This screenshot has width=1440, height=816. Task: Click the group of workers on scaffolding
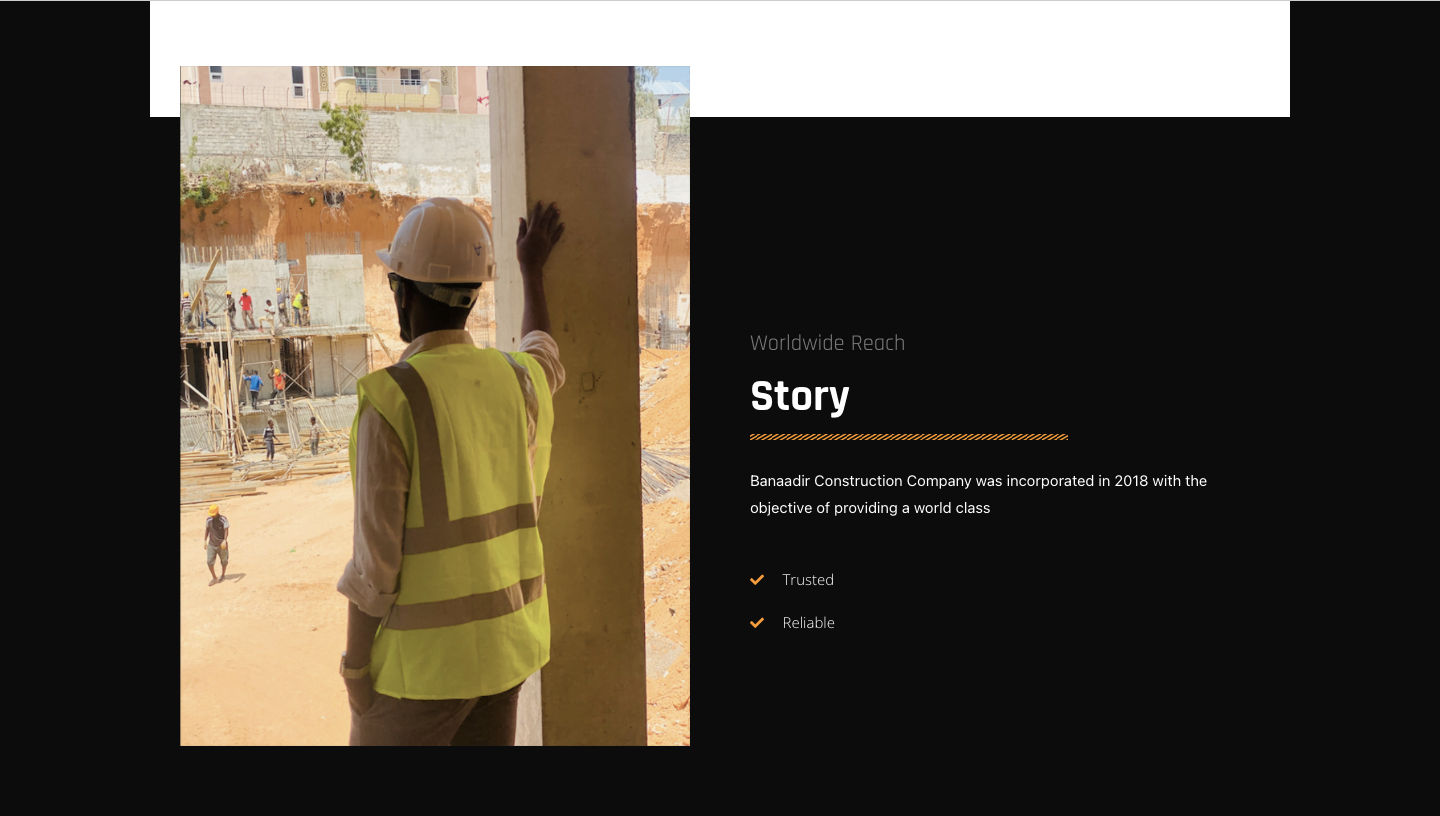[x=245, y=308]
